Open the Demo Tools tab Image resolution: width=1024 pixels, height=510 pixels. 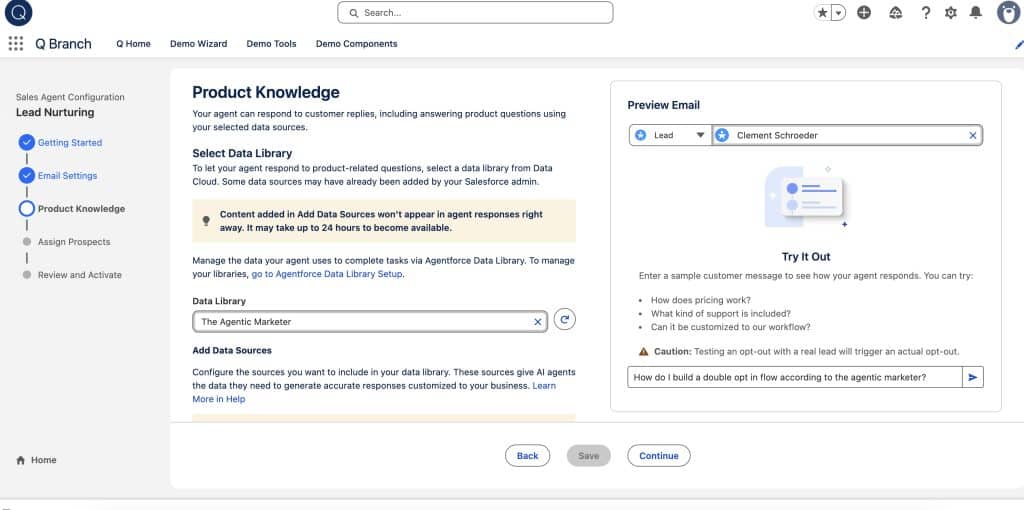point(271,44)
